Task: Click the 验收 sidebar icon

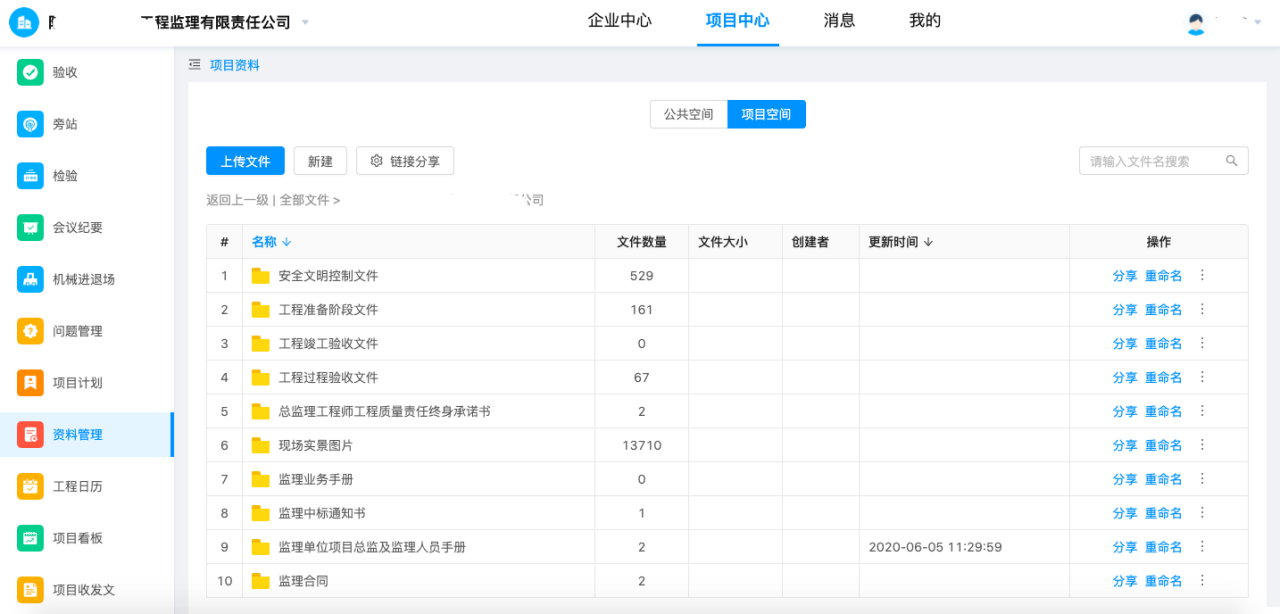Action: 30,72
